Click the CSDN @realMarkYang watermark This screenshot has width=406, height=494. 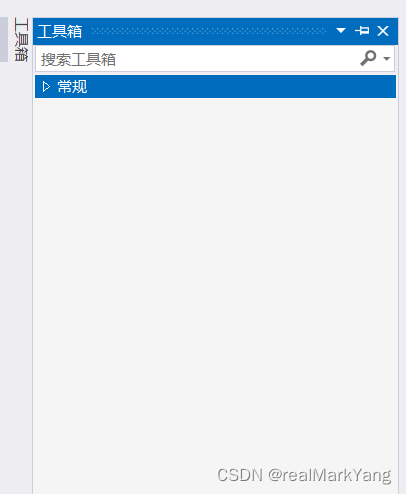pyautogui.click(x=304, y=475)
